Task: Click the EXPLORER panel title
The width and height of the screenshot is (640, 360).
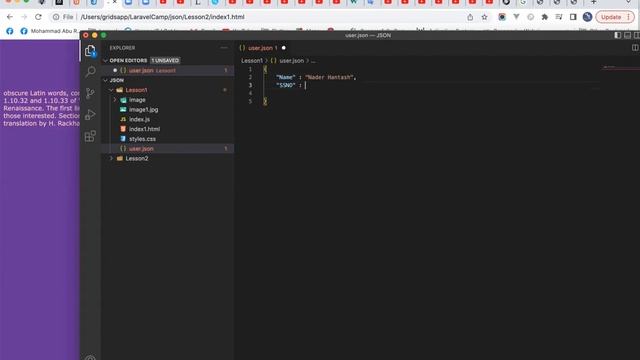Action: point(122,48)
